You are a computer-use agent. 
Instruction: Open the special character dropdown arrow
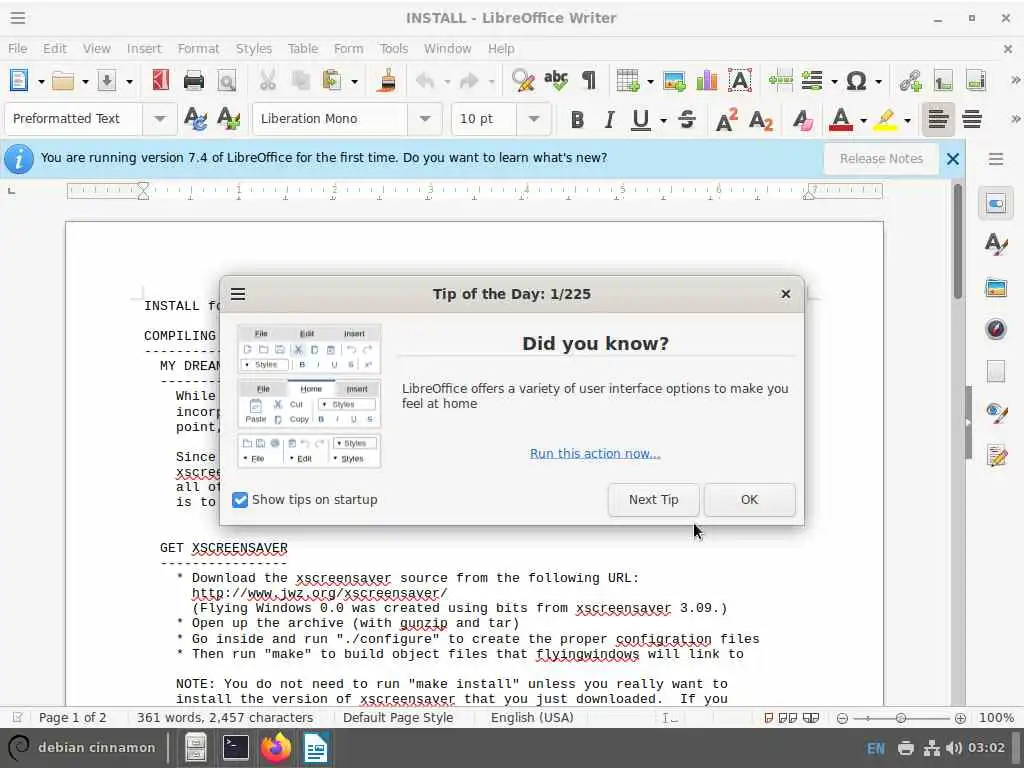coord(878,82)
